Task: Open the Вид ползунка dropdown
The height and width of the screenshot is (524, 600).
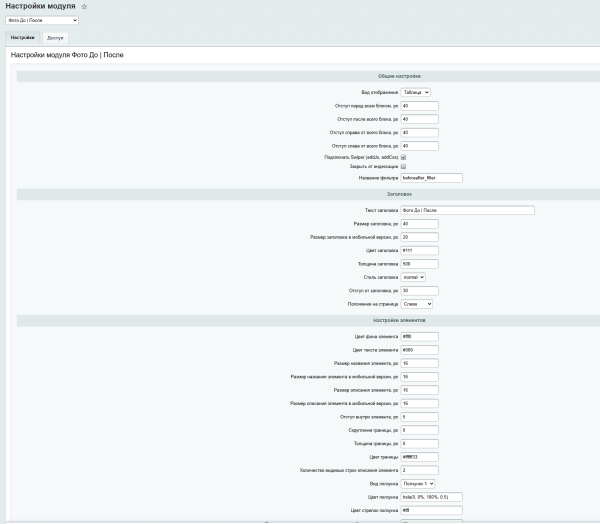Action: (417, 483)
